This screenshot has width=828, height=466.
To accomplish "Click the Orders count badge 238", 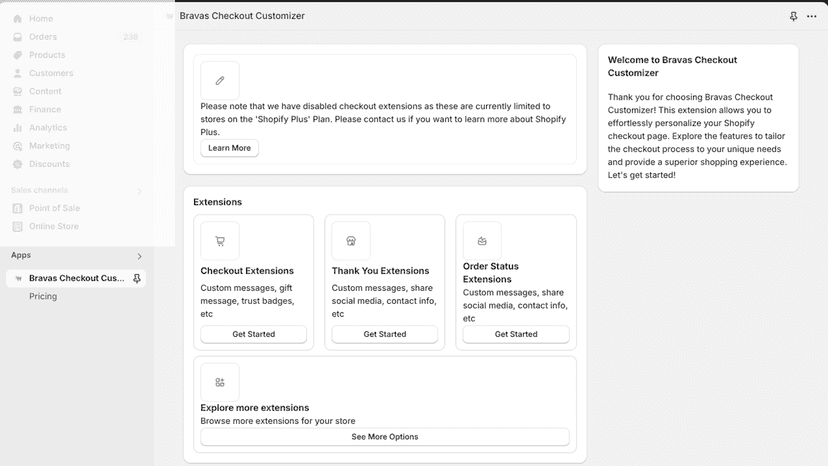I will coord(130,37).
